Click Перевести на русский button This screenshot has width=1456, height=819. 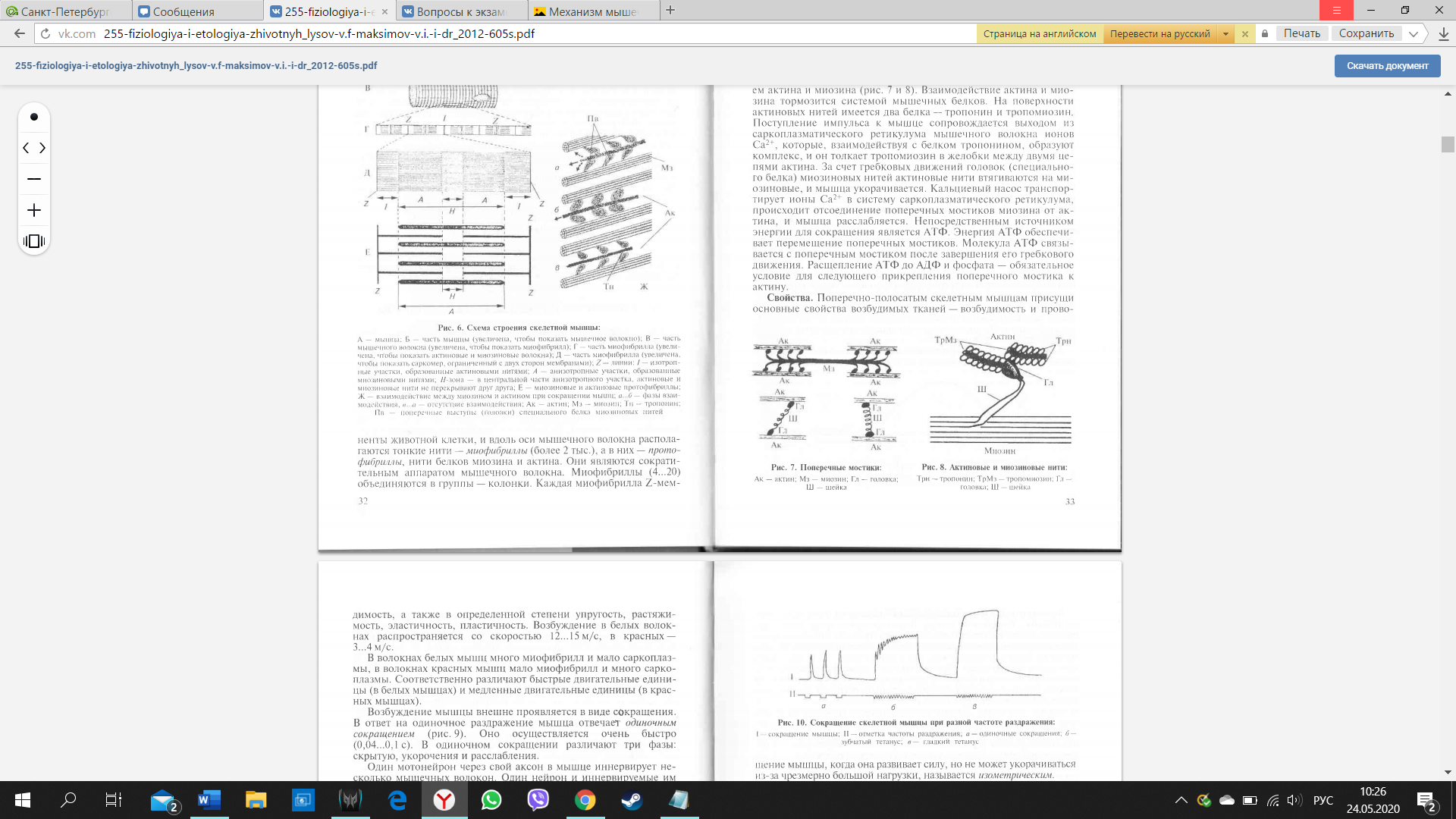click(1159, 33)
